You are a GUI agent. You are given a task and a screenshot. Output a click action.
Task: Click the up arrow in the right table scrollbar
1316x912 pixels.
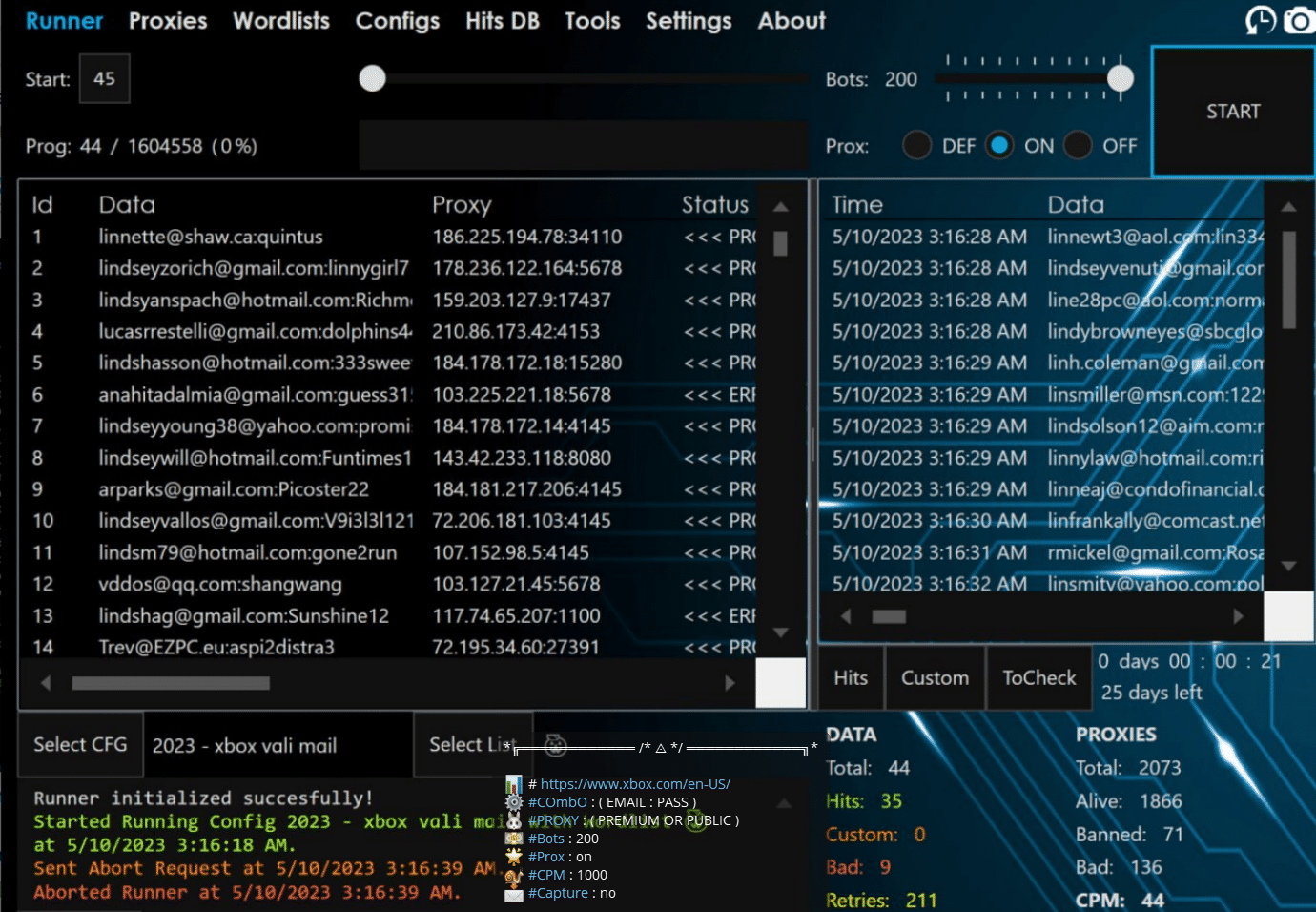tap(1288, 206)
